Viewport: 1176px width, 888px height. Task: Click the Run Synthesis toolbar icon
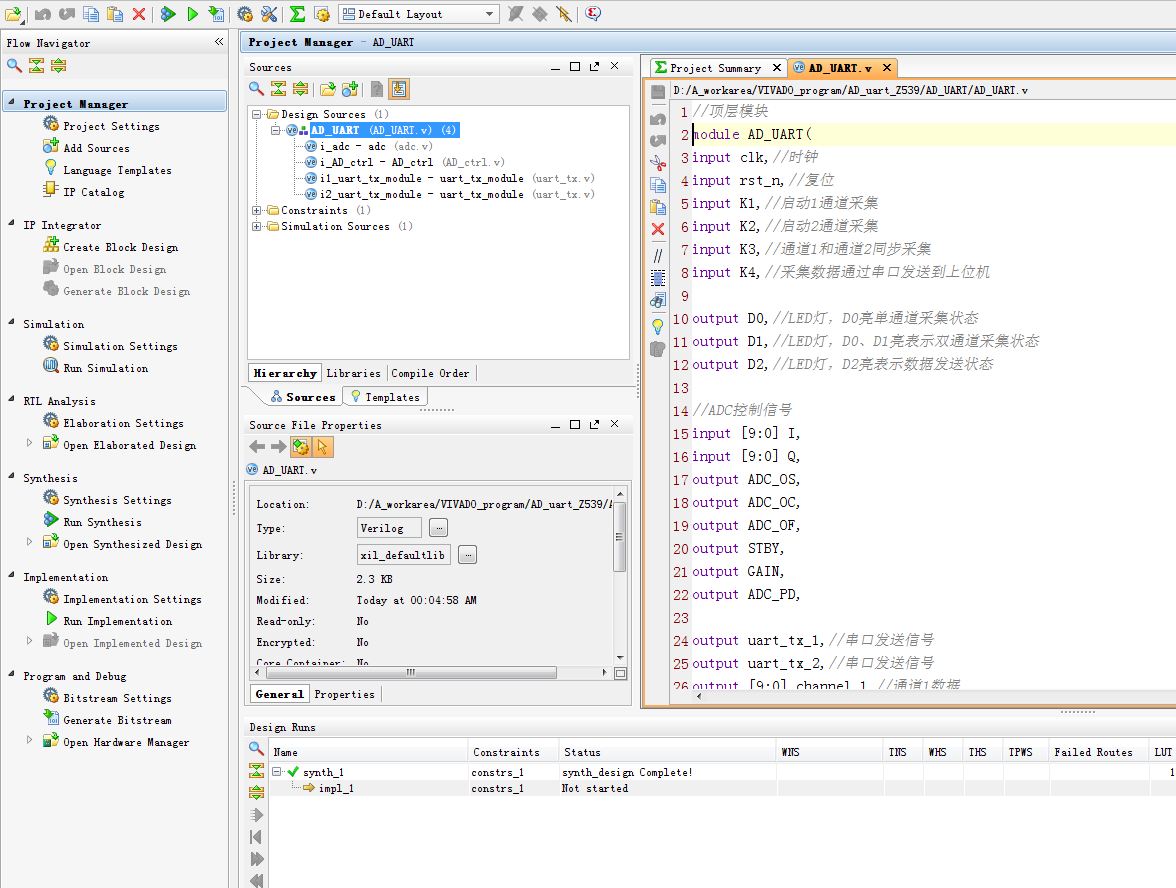pos(169,14)
